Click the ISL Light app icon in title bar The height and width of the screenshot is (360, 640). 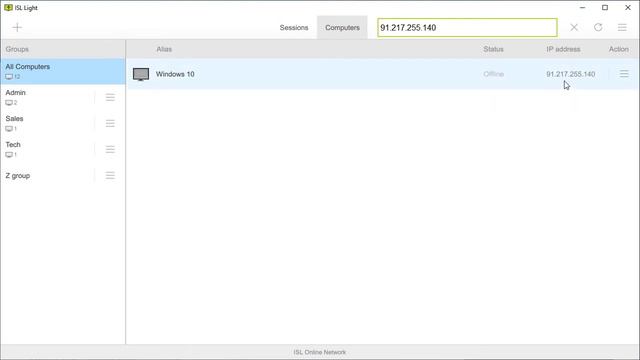[8, 7]
